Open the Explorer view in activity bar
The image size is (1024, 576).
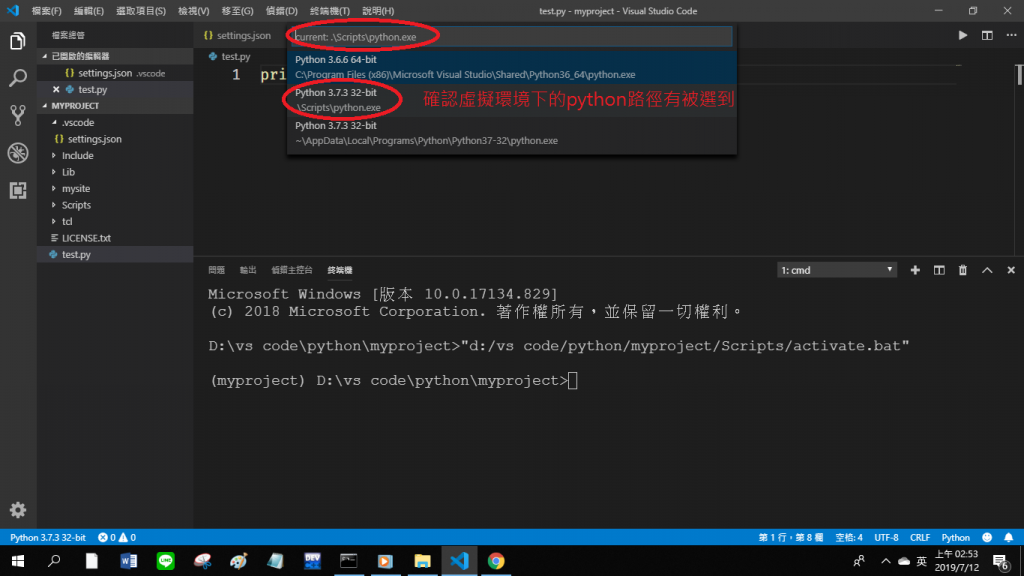[x=18, y=41]
